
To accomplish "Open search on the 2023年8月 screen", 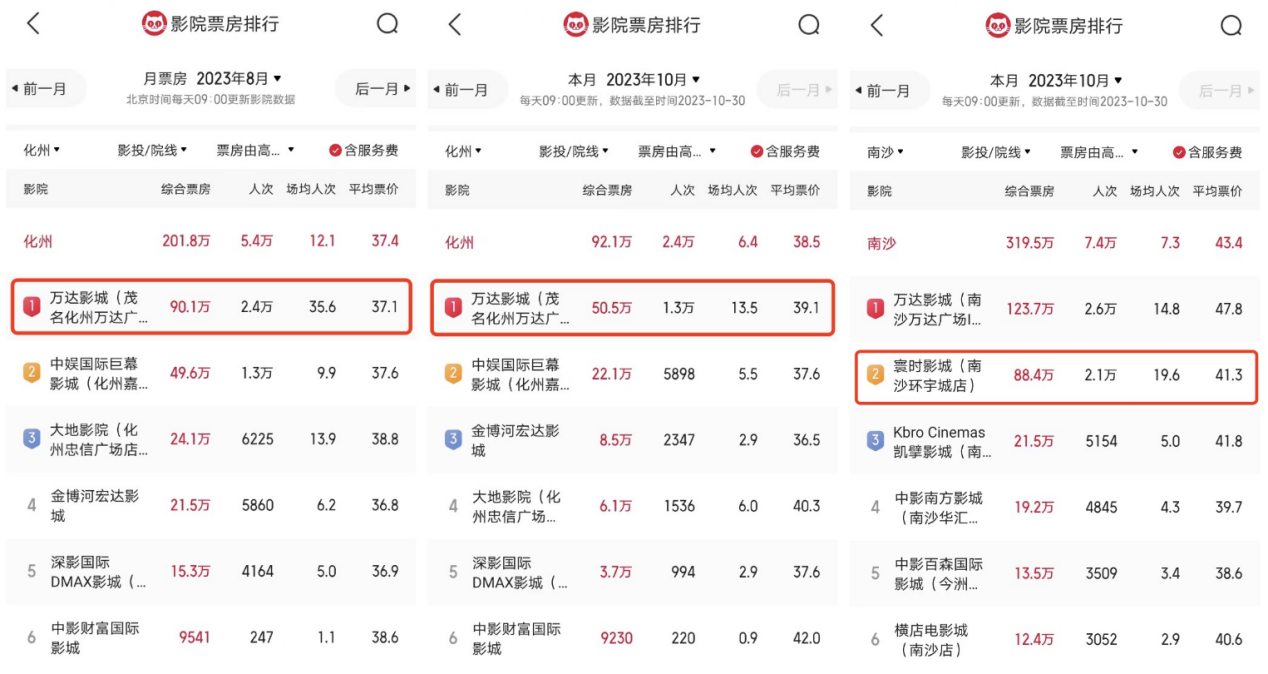I will coord(387,25).
